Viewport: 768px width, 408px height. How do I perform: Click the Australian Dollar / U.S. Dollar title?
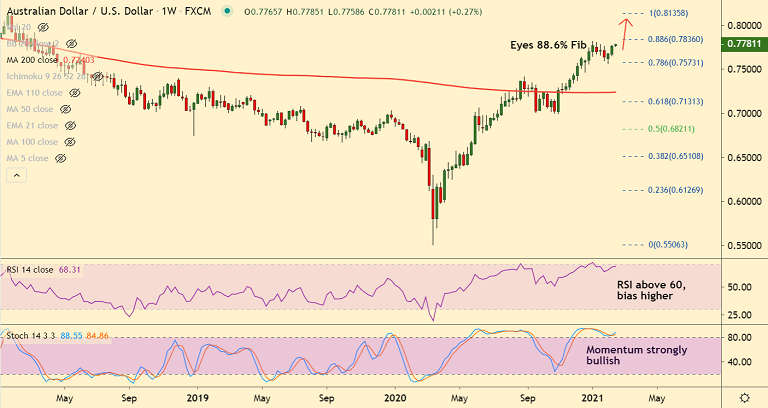80,11
